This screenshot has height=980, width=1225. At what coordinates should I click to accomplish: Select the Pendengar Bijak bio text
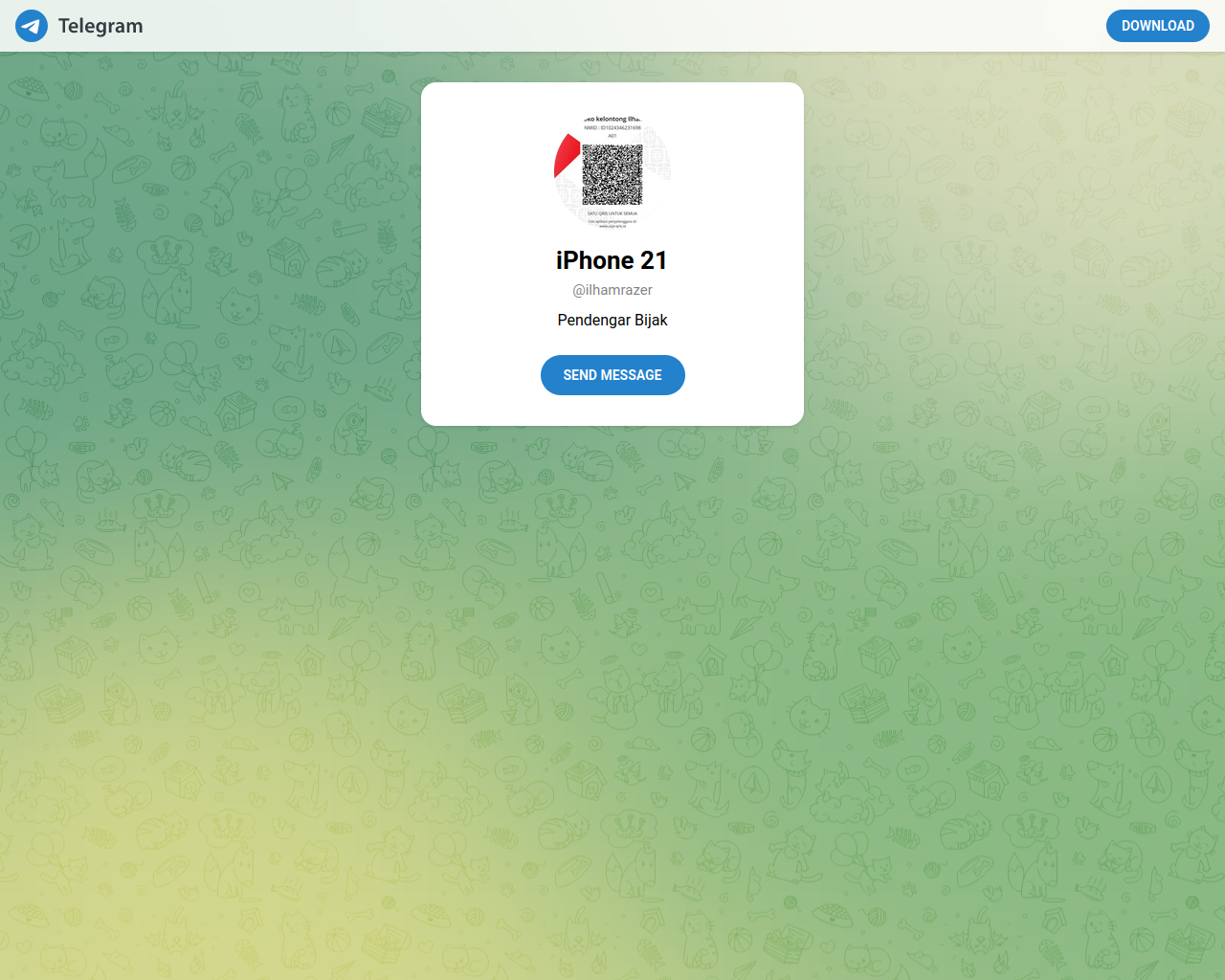[x=612, y=320]
